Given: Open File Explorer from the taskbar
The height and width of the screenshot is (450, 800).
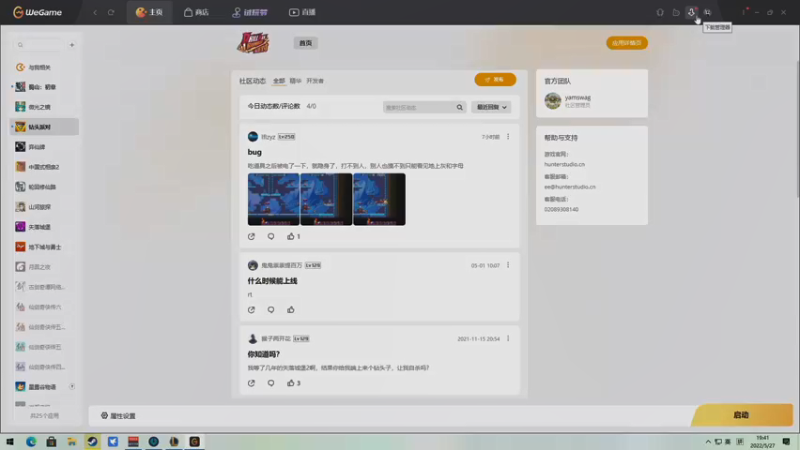Looking at the screenshot, I should click(72, 442).
